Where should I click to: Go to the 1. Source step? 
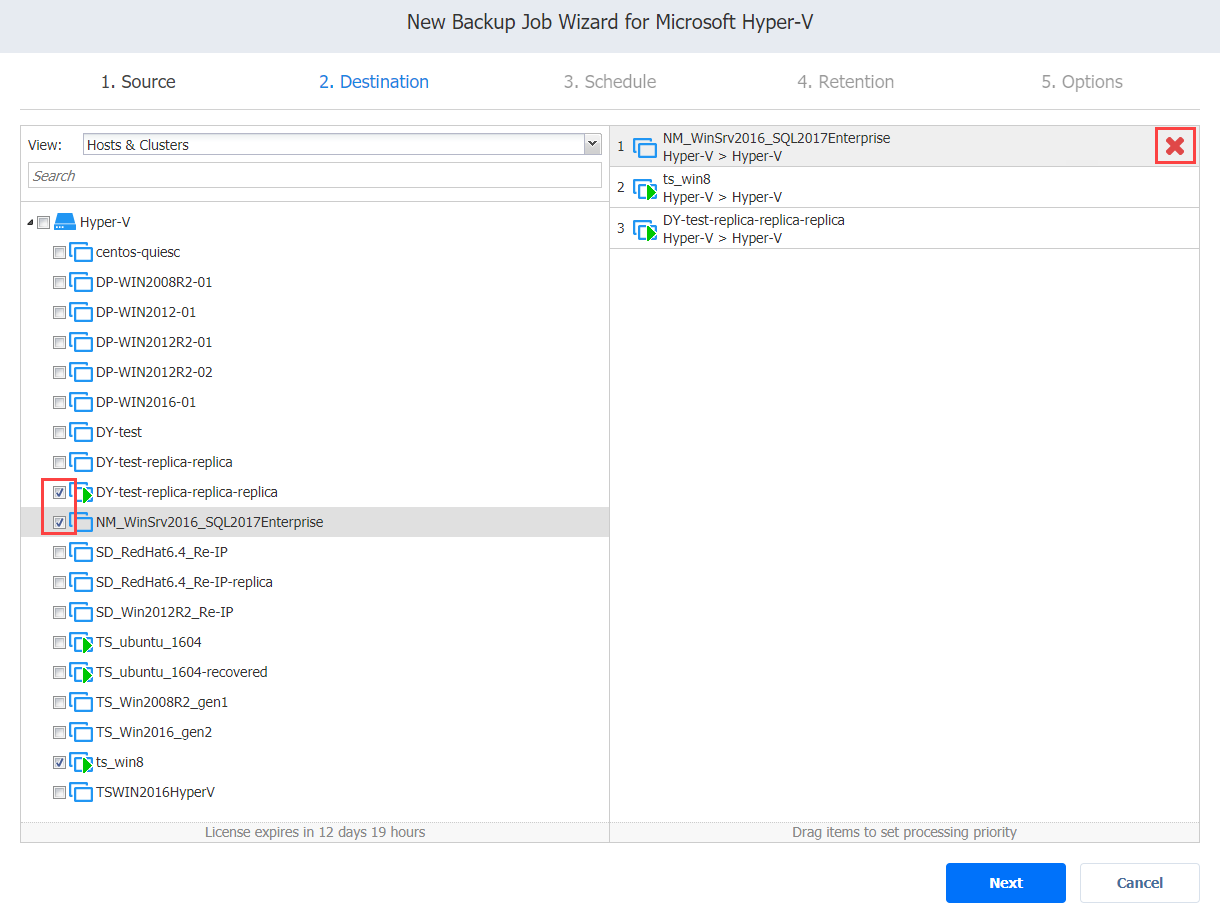coord(138,82)
